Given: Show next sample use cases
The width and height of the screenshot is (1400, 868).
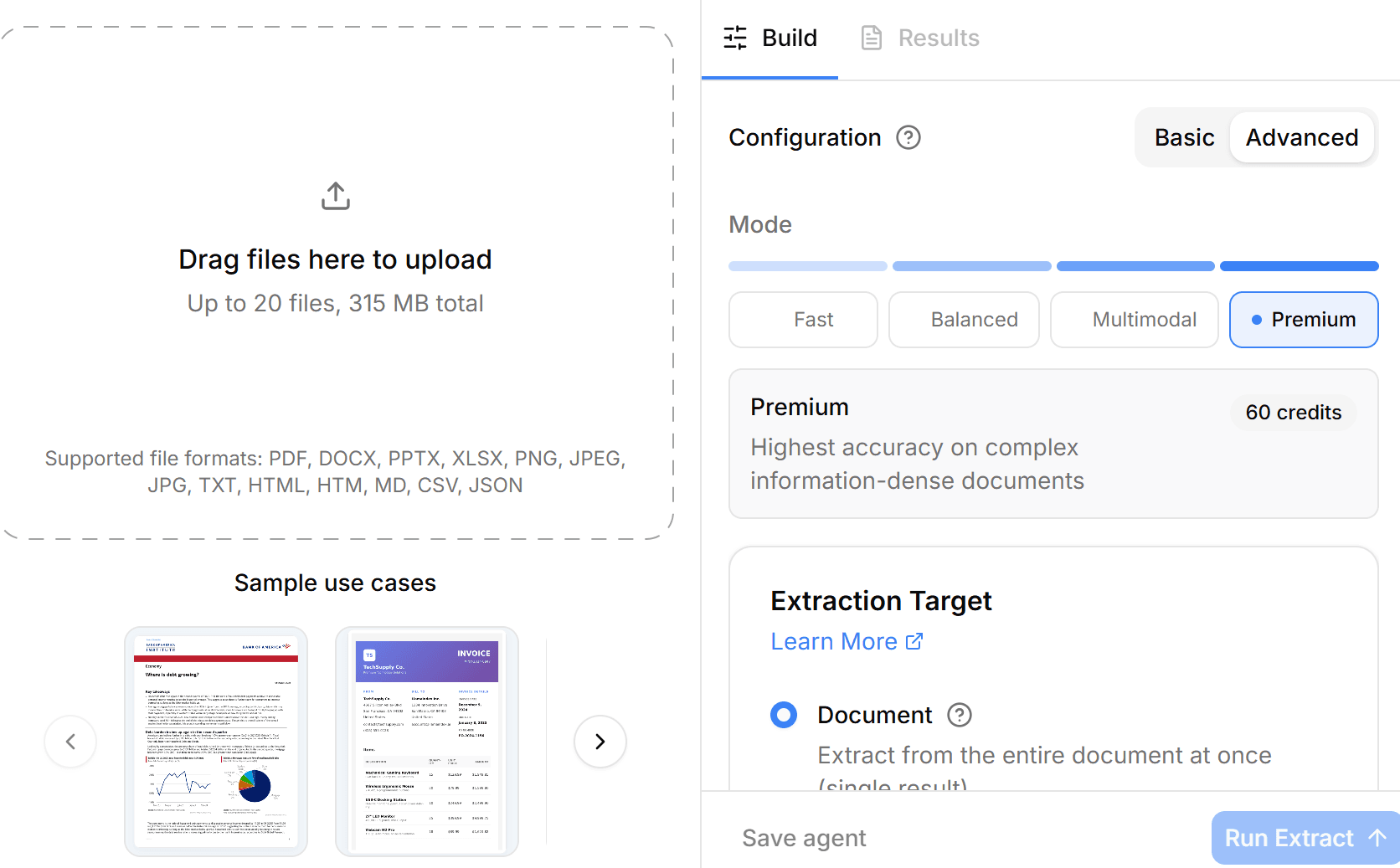Looking at the screenshot, I should pyautogui.click(x=600, y=742).
